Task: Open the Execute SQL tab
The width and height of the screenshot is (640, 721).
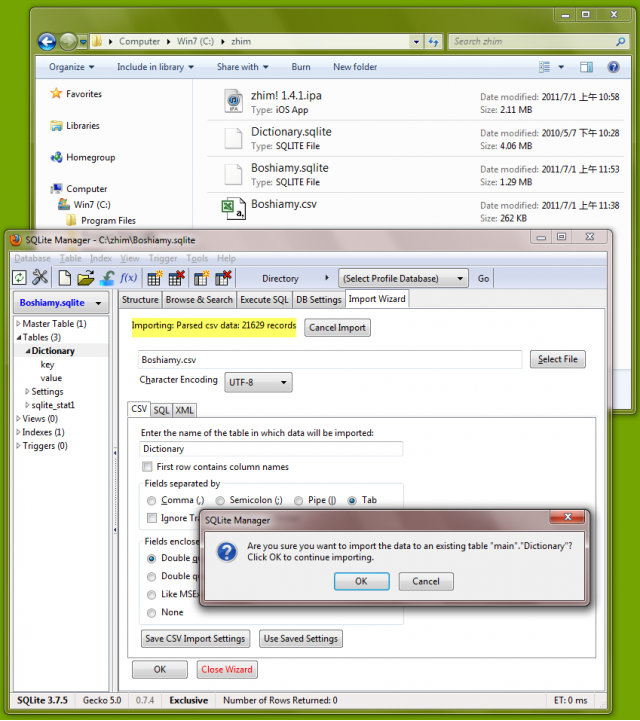Action: click(x=264, y=300)
